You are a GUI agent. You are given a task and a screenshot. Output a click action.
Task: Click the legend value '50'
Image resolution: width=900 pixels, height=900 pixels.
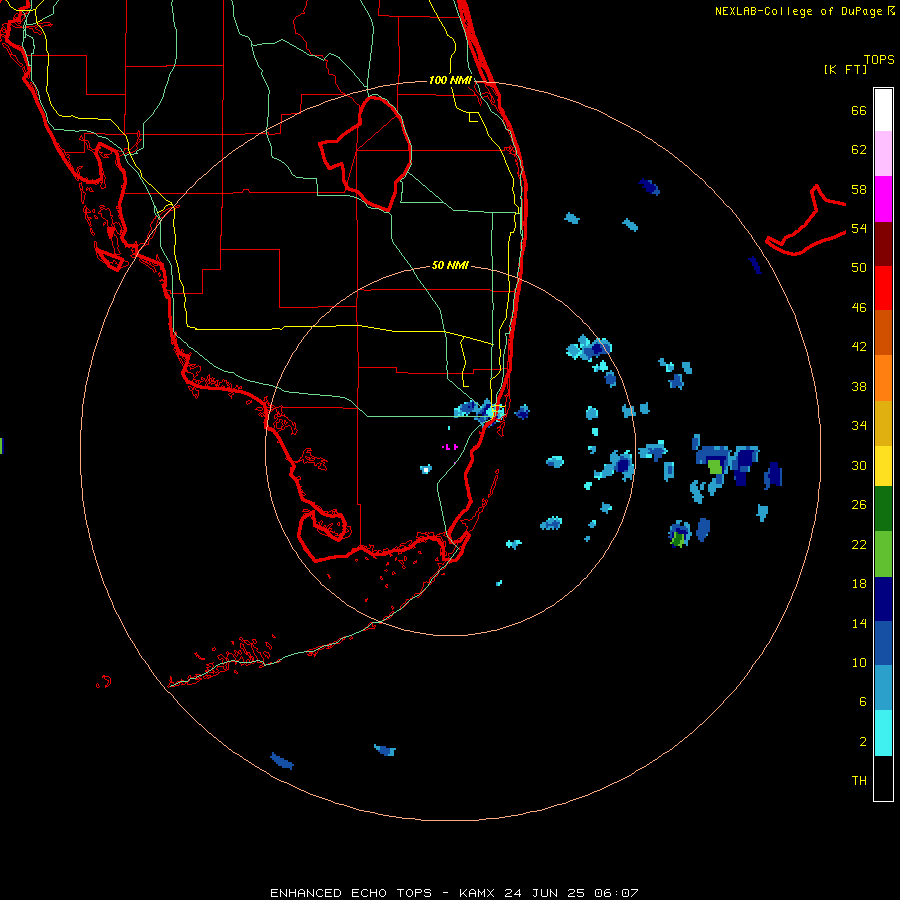(859, 268)
